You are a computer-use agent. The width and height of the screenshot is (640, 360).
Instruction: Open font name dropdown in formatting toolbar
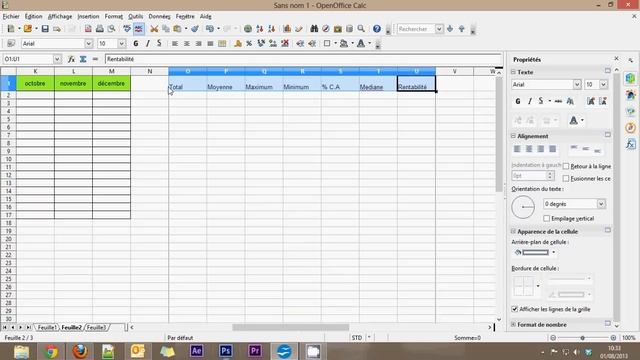click(x=89, y=44)
